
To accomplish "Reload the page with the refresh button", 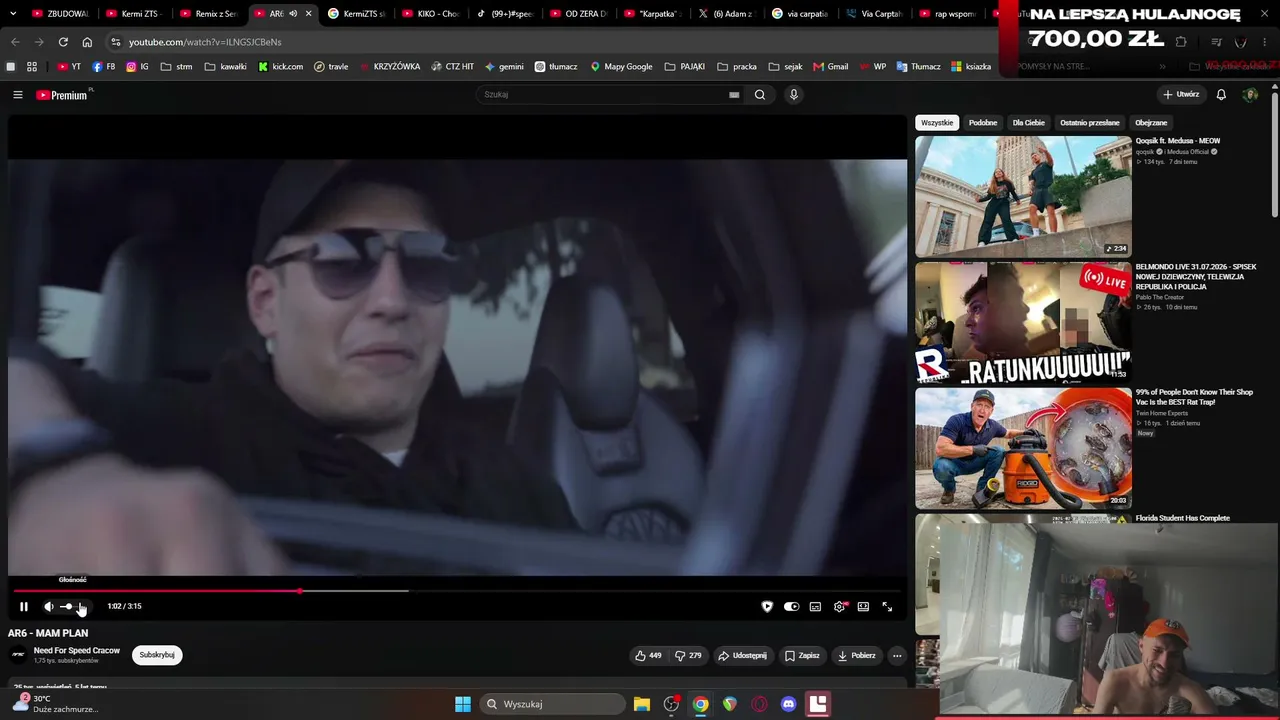I will click(63, 42).
